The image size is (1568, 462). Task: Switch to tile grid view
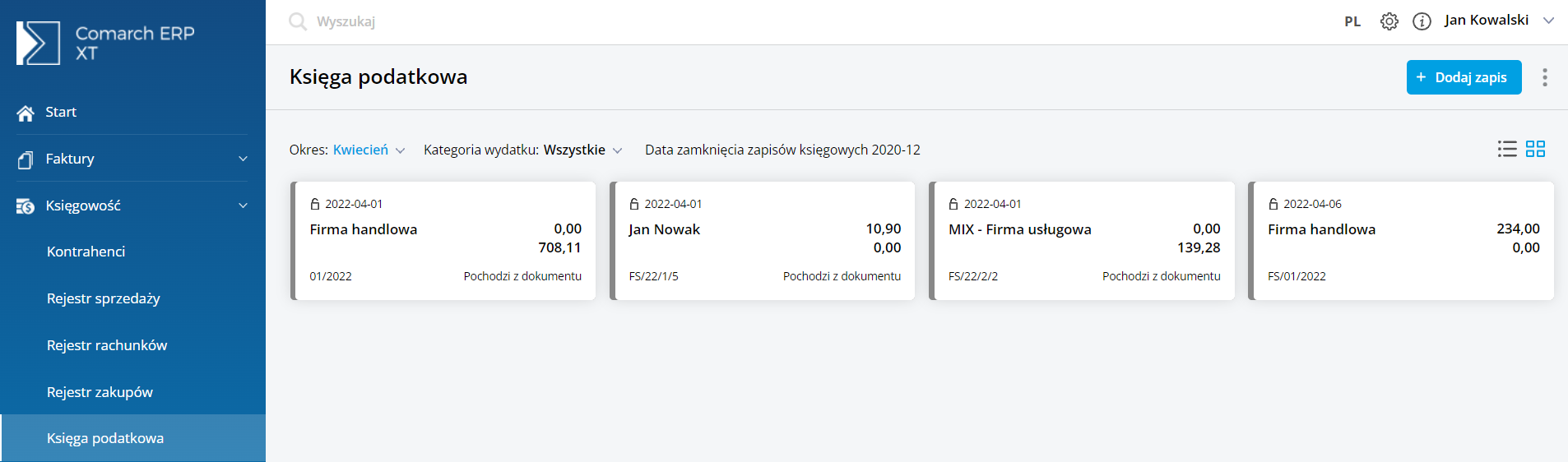(1535, 149)
